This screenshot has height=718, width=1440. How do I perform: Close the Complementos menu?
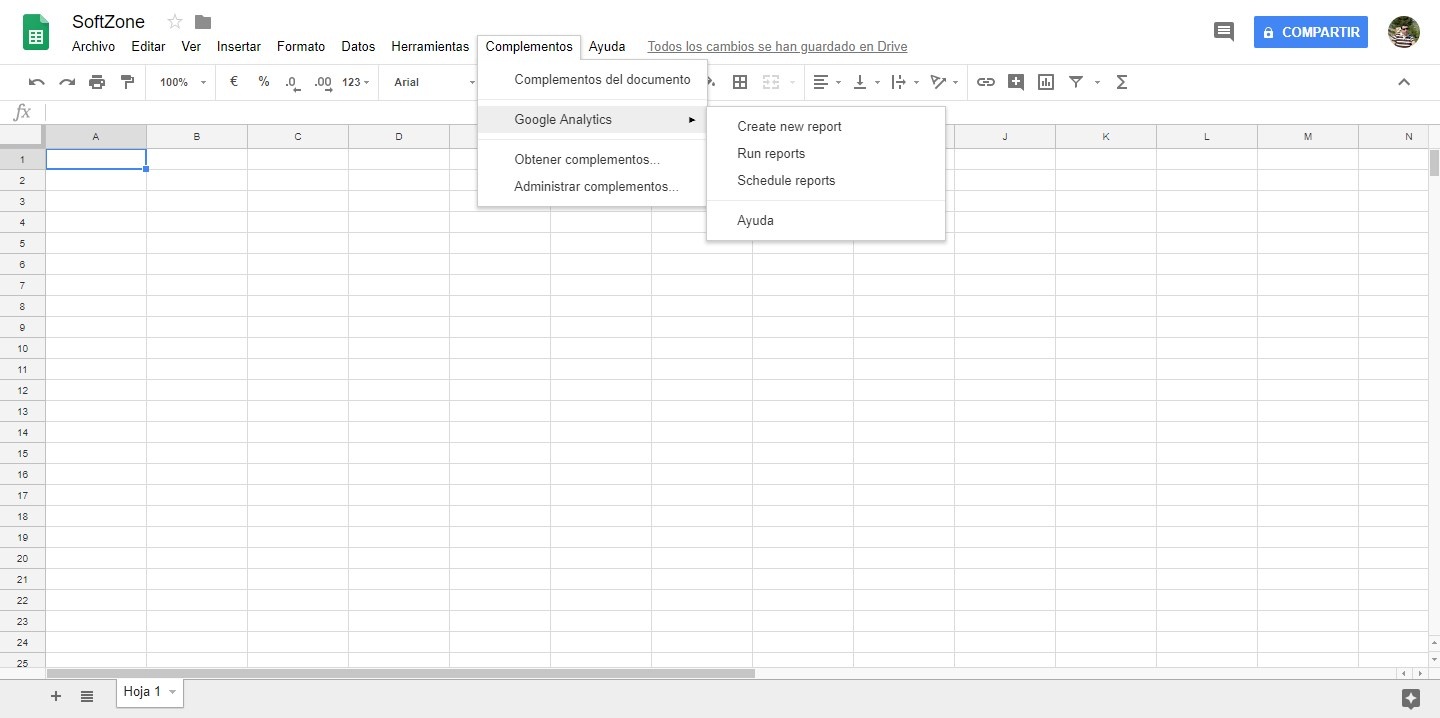coord(529,46)
